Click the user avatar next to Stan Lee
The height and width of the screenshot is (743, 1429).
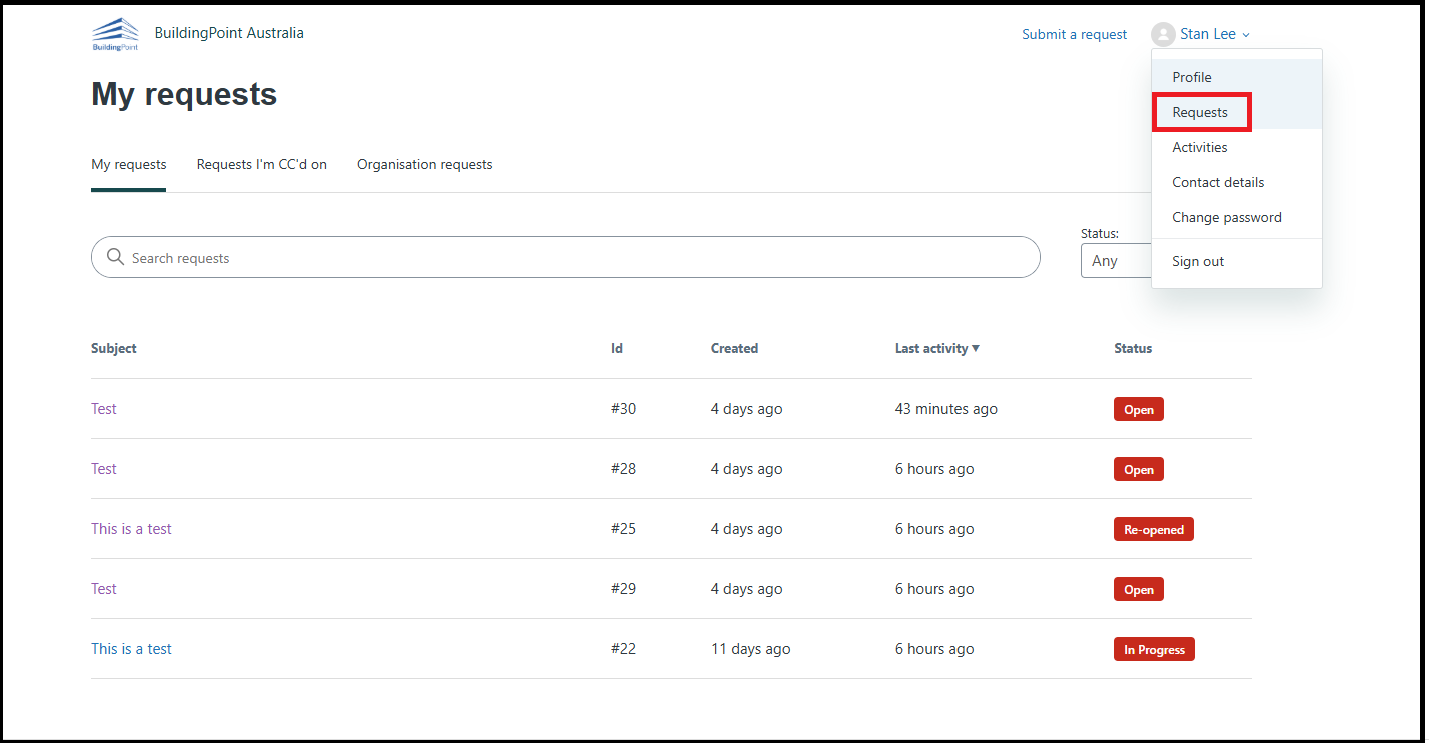[1162, 33]
